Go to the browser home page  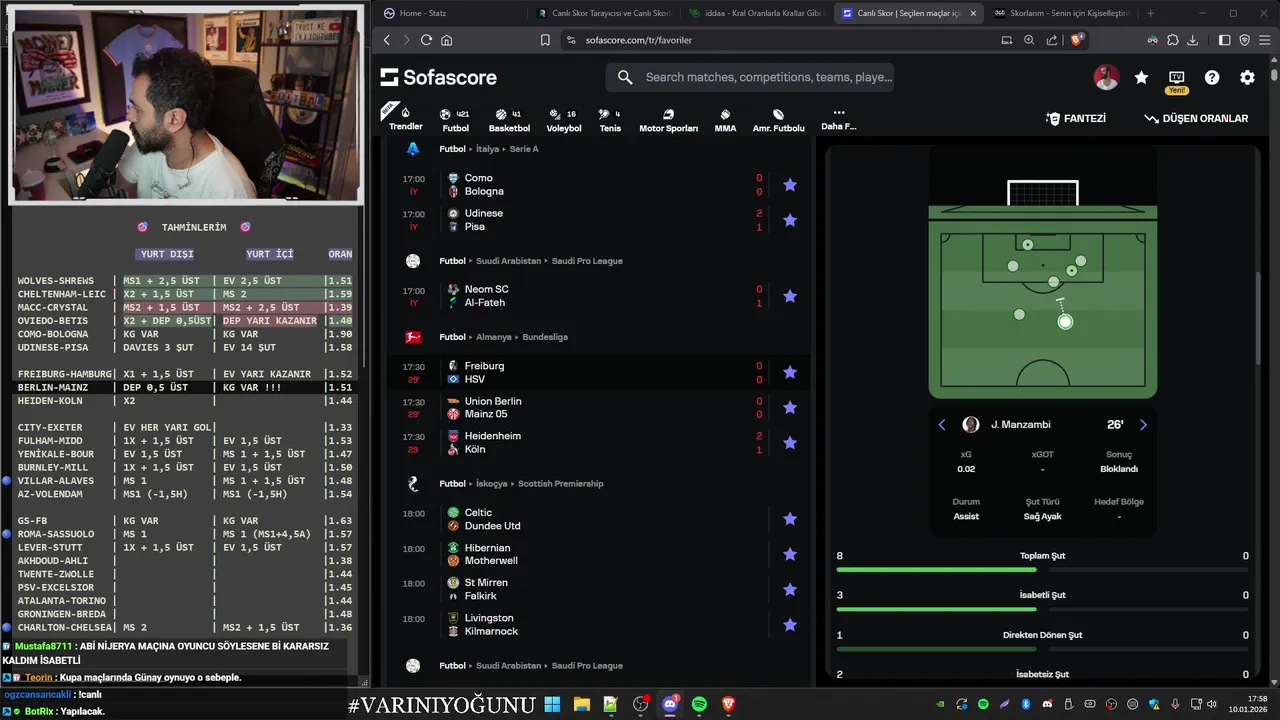(x=446, y=40)
